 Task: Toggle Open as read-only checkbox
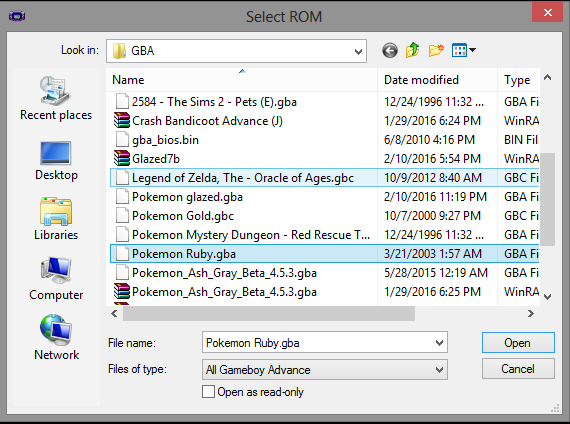208,392
